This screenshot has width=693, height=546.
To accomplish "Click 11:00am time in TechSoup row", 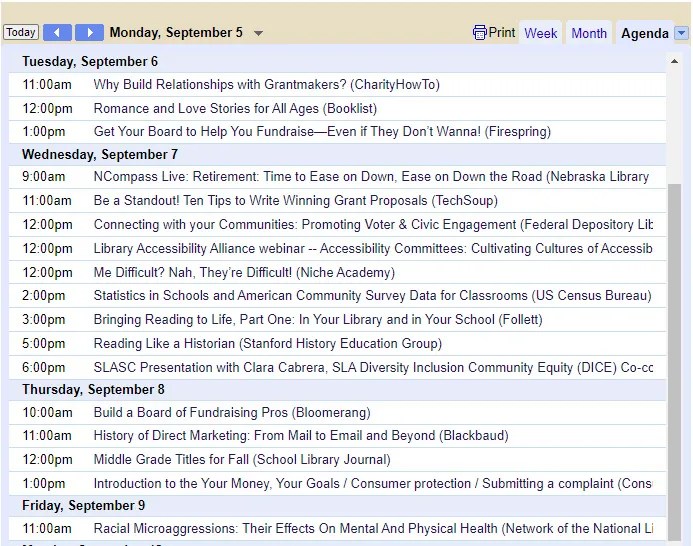I will (x=47, y=200).
